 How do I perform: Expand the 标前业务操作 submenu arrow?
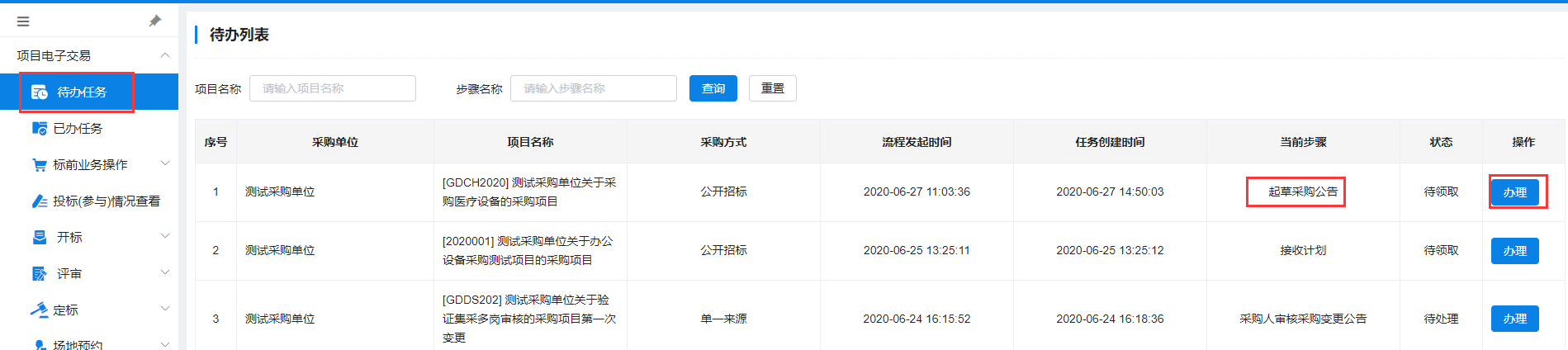pos(165,164)
